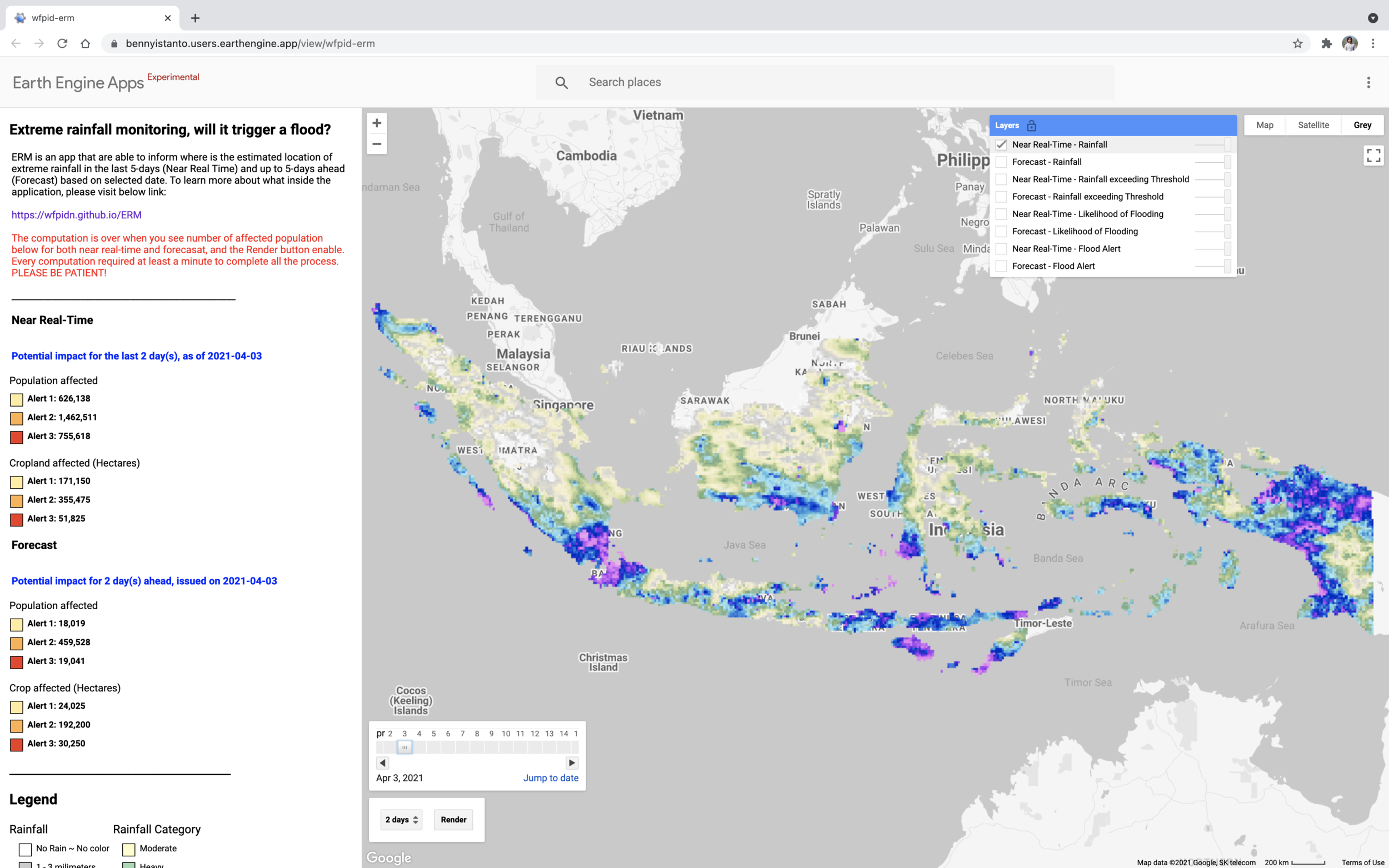The image size is (1389, 868).
Task: Click the Earth Engine Apps title
Action: (x=78, y=83)
